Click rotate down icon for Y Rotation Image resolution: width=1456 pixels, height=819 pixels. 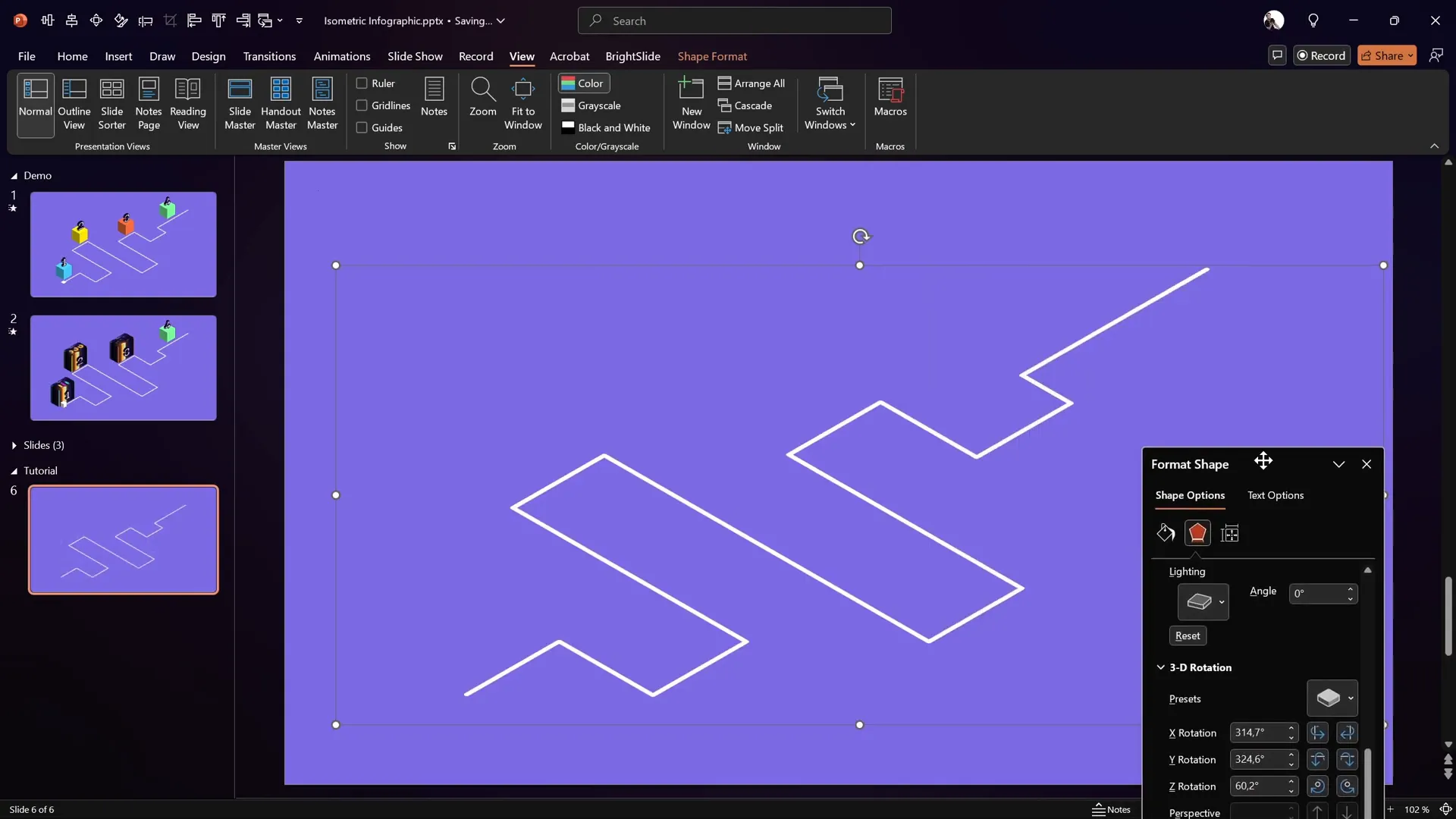point(1347,759)
